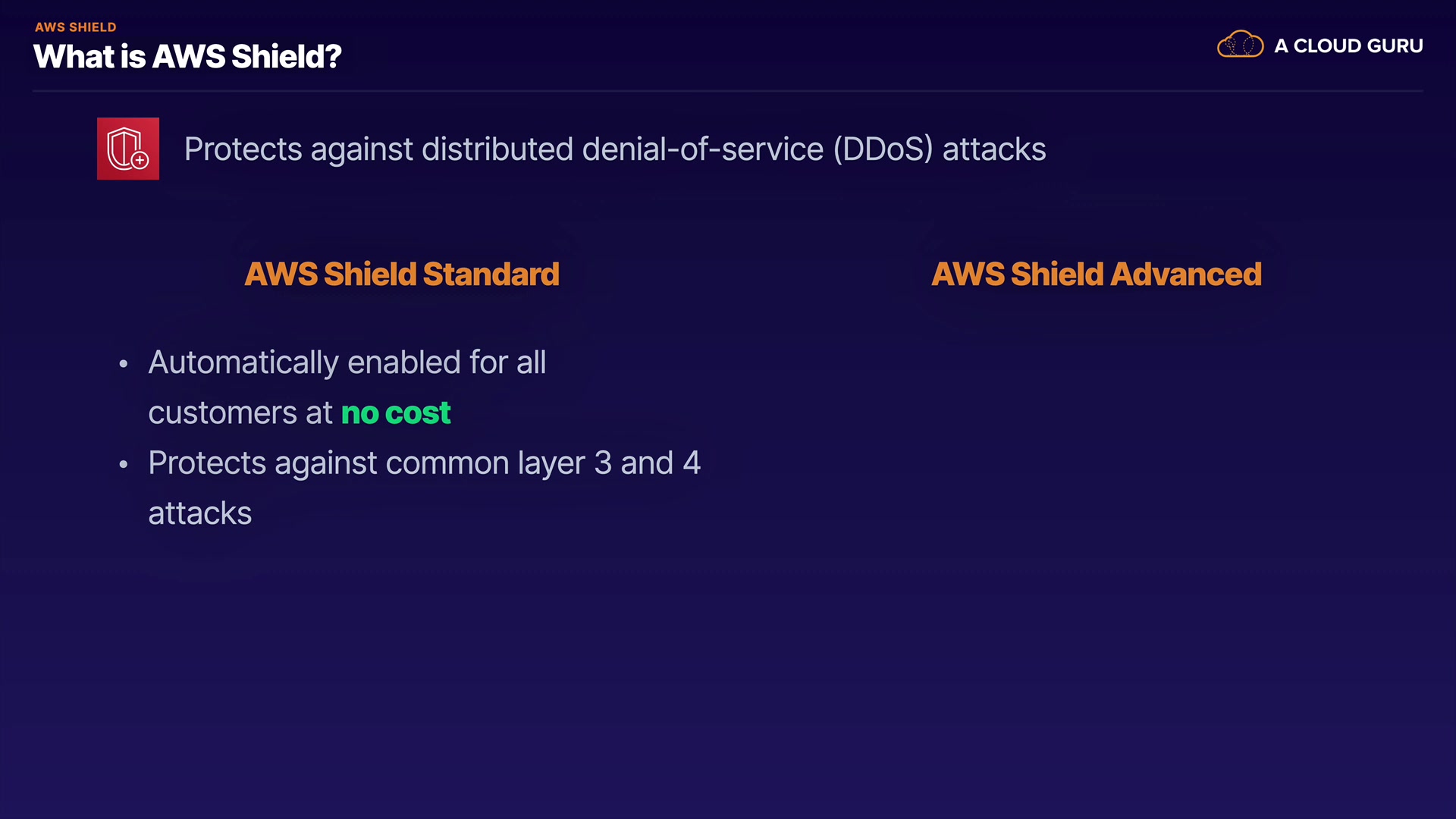Viewport: 1456px width, 819px height.
Task: Click the A Cloud Guru cloud logo
Action: (1240, 45)
